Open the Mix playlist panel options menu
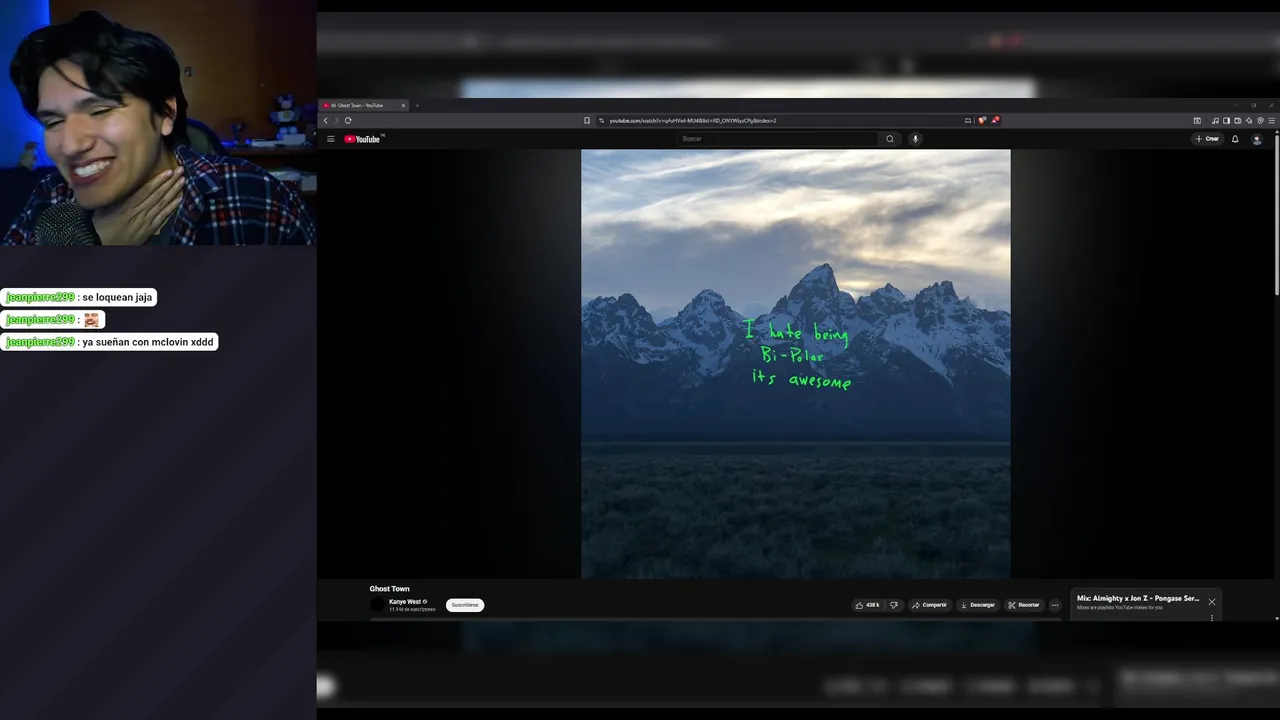Viewport: 1280px width, 720px height. click(x=1212, y=617)
